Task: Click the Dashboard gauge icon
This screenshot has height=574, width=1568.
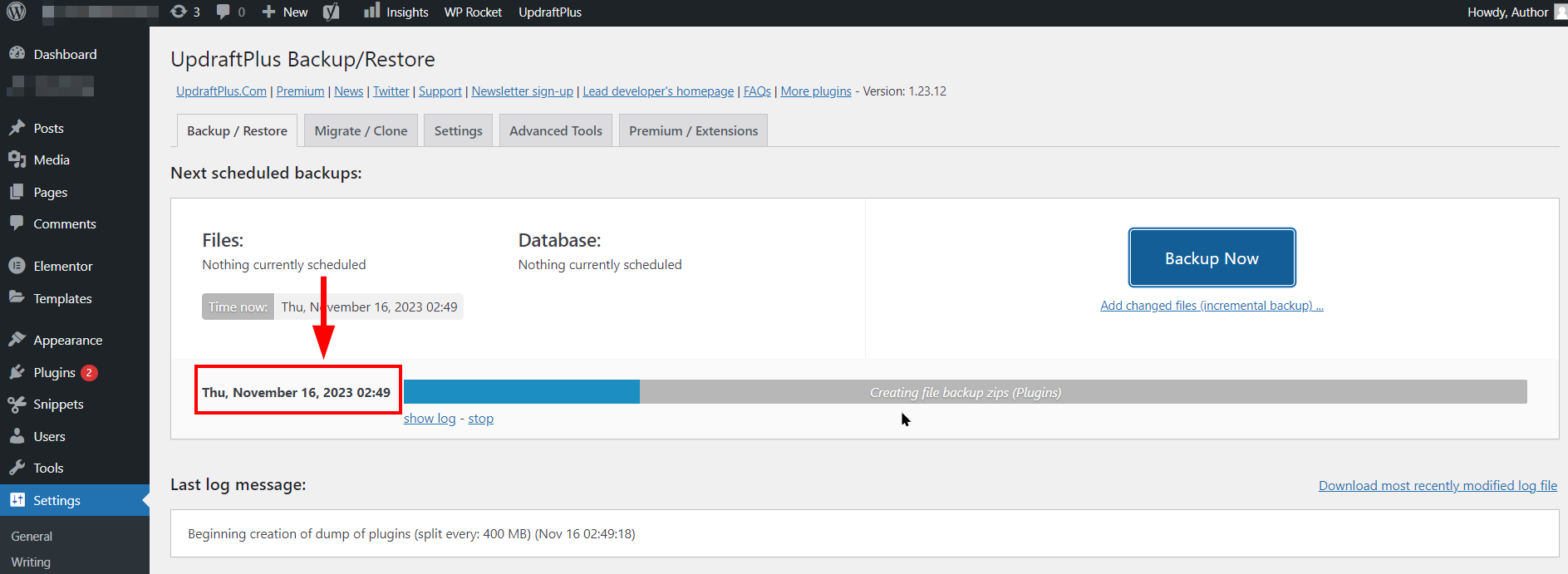Action: 17,53
